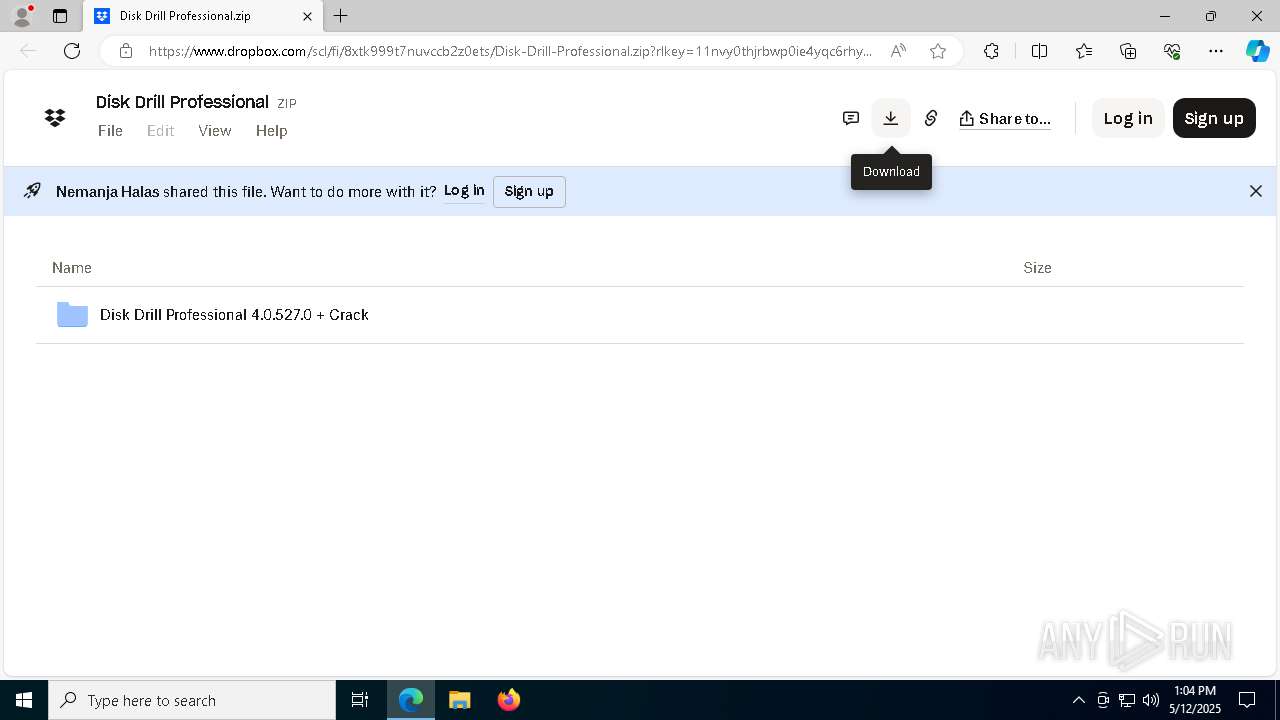The height and width of the screenshot is (720, 1280).
Task: Open a new browser tab
Action: coord(341,16)
